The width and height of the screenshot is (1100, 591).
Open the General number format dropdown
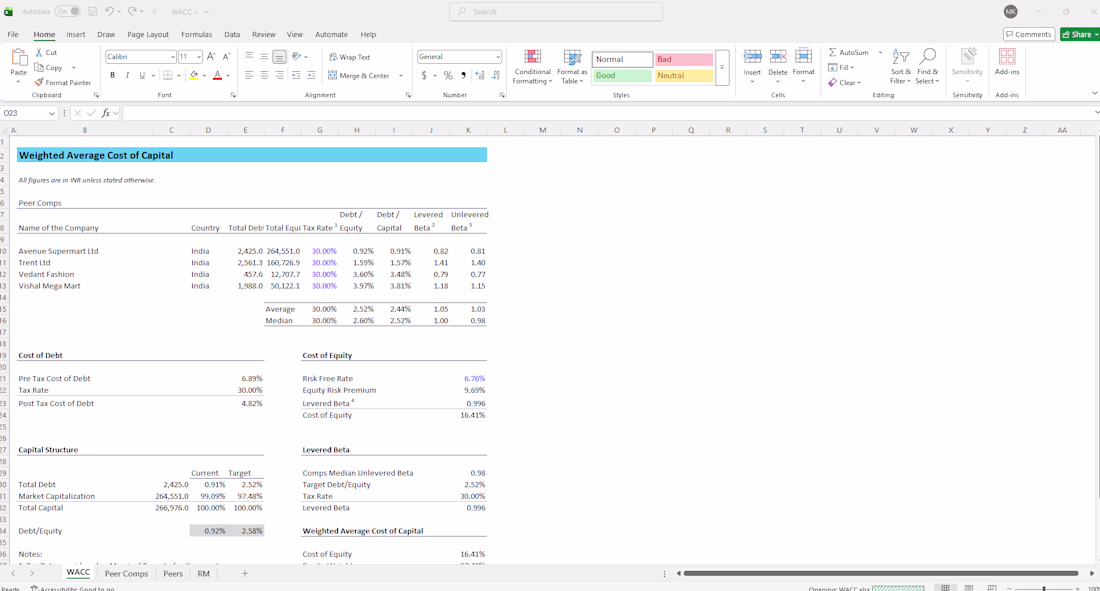[498, 57]
